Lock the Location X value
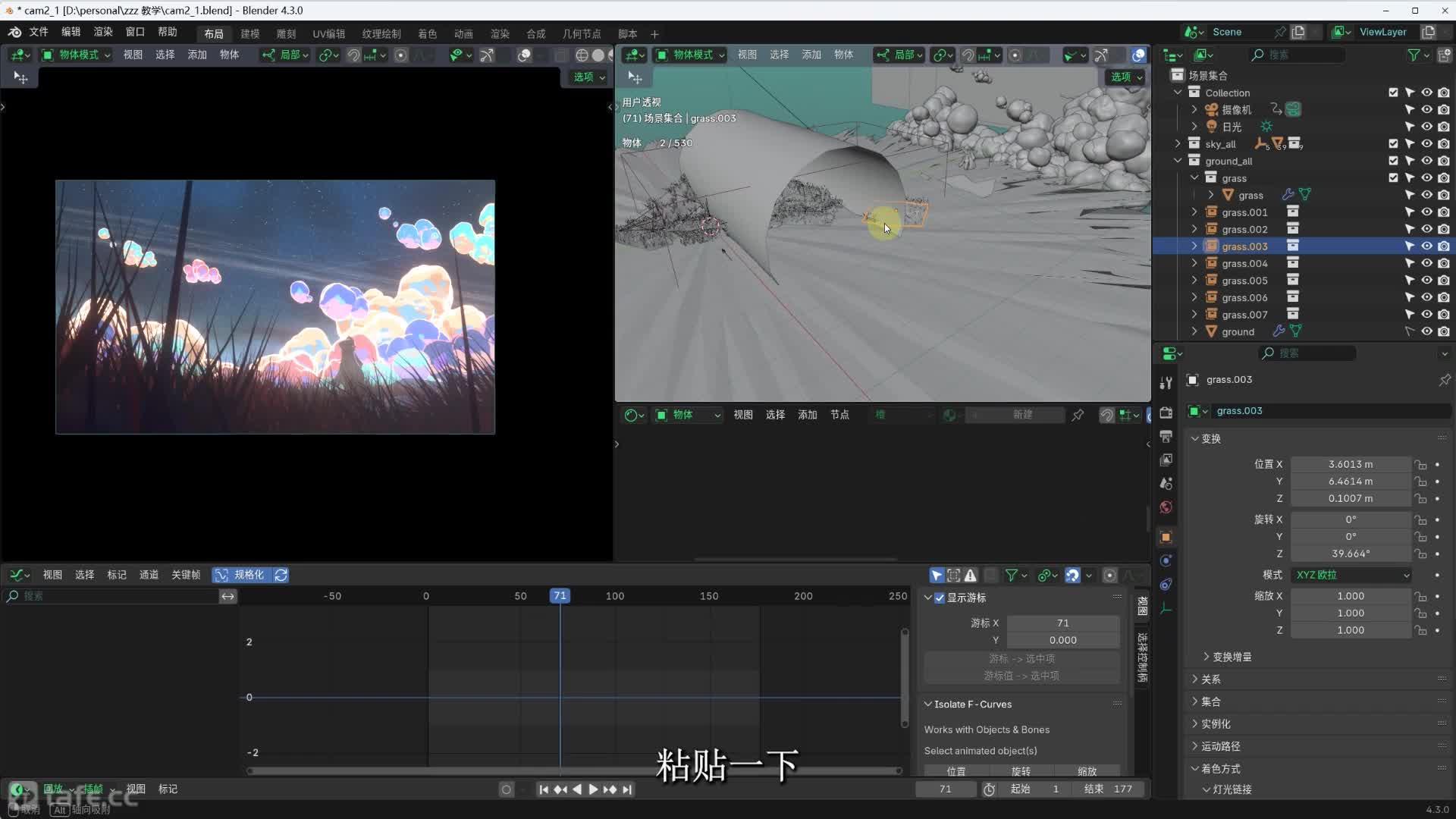This screenshot has height=819, width=1456. click(x=1420, y=464)
